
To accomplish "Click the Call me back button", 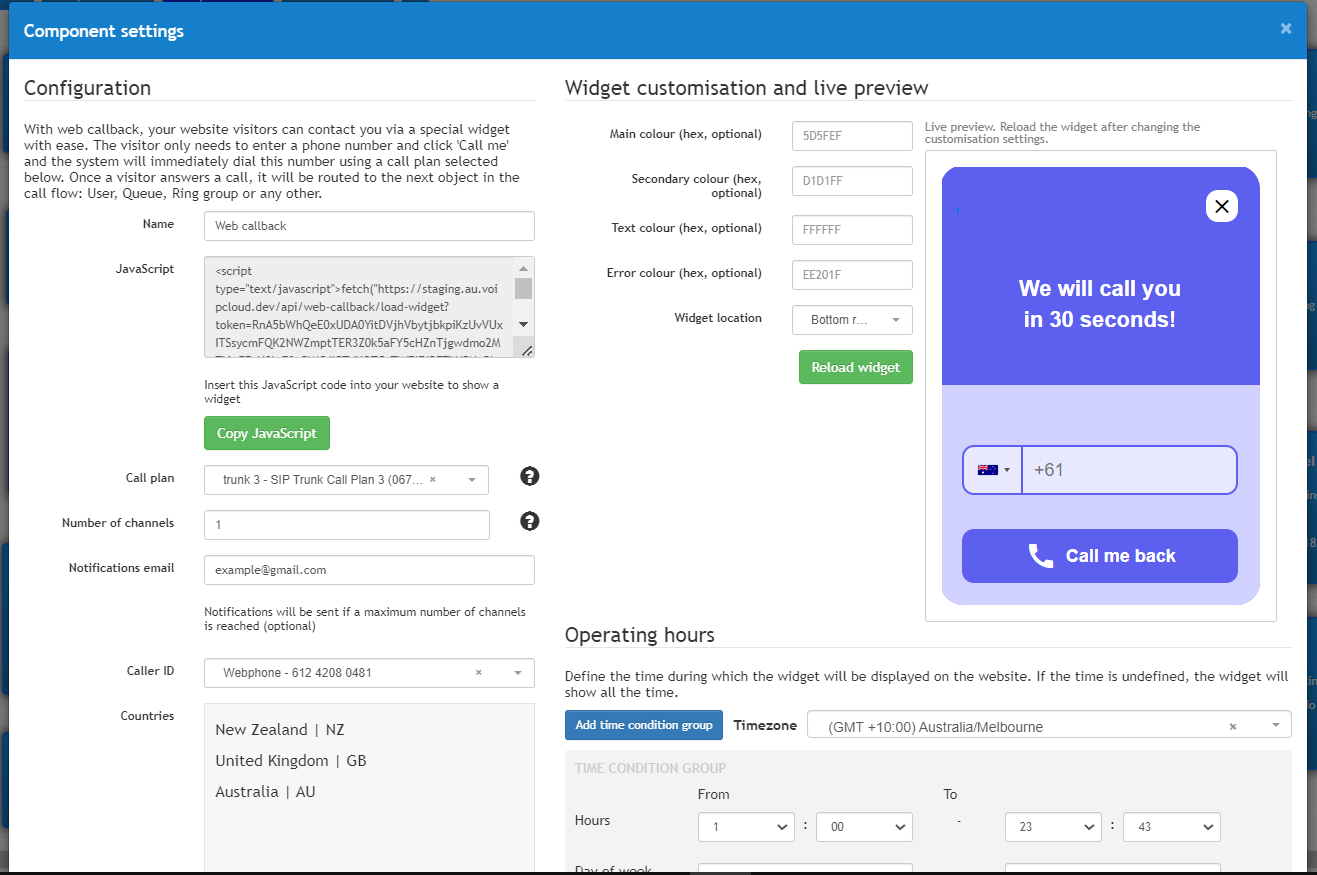I will (x=1100, y=556).
